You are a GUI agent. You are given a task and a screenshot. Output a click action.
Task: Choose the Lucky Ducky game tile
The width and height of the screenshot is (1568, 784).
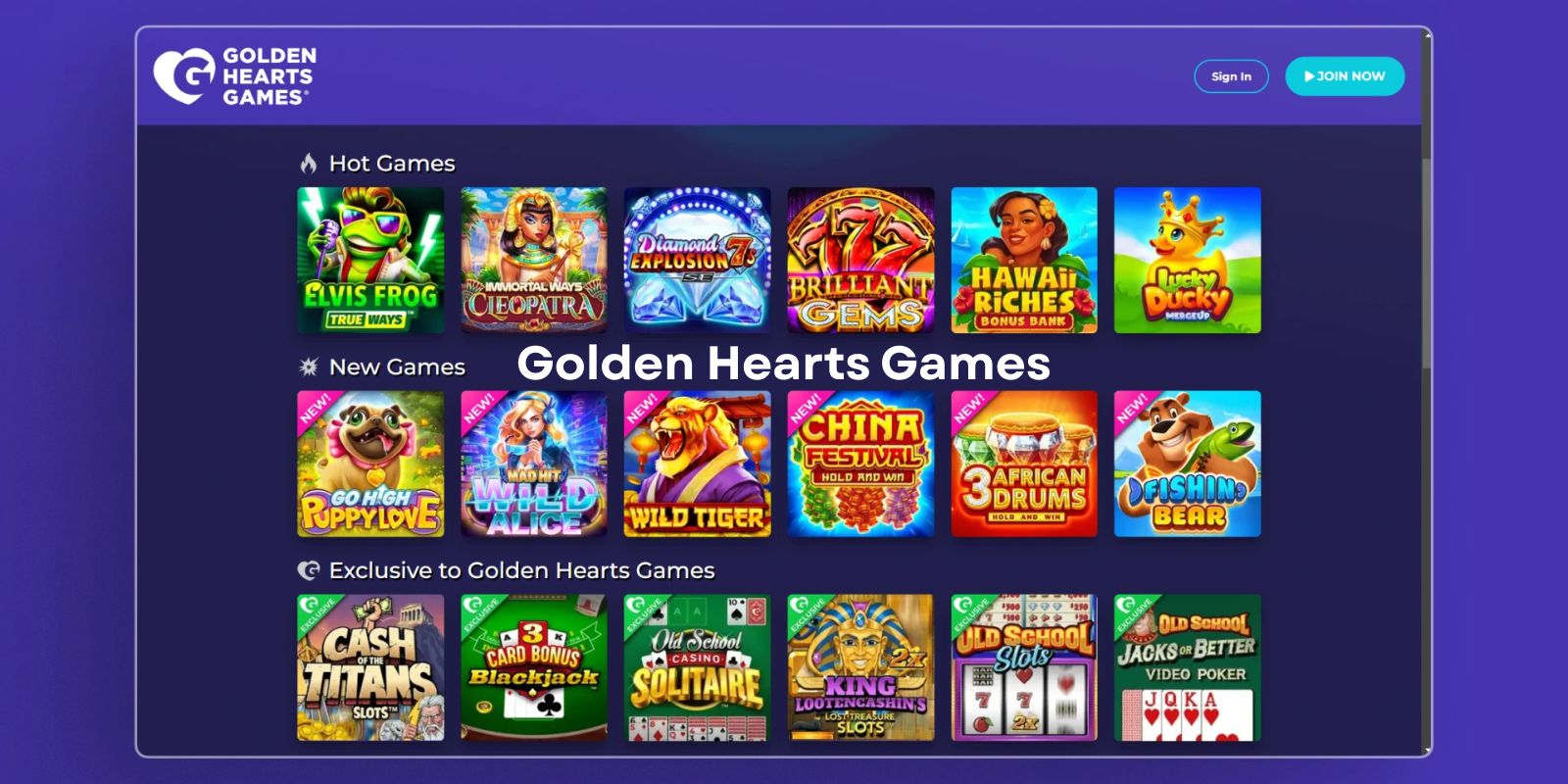[1188, 260]
